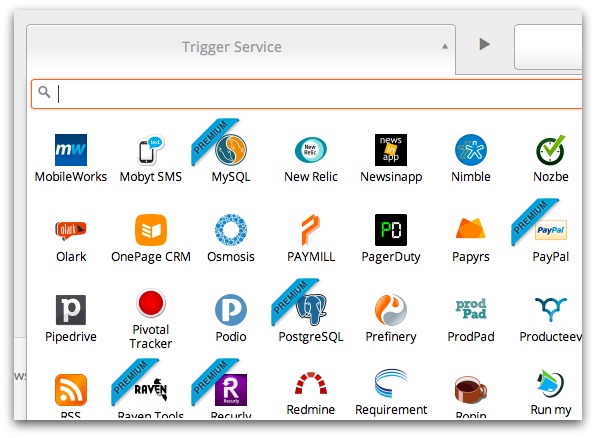Pick the premium Recurly icon
This screenshot has height=438, width=596.
(231, 390)
